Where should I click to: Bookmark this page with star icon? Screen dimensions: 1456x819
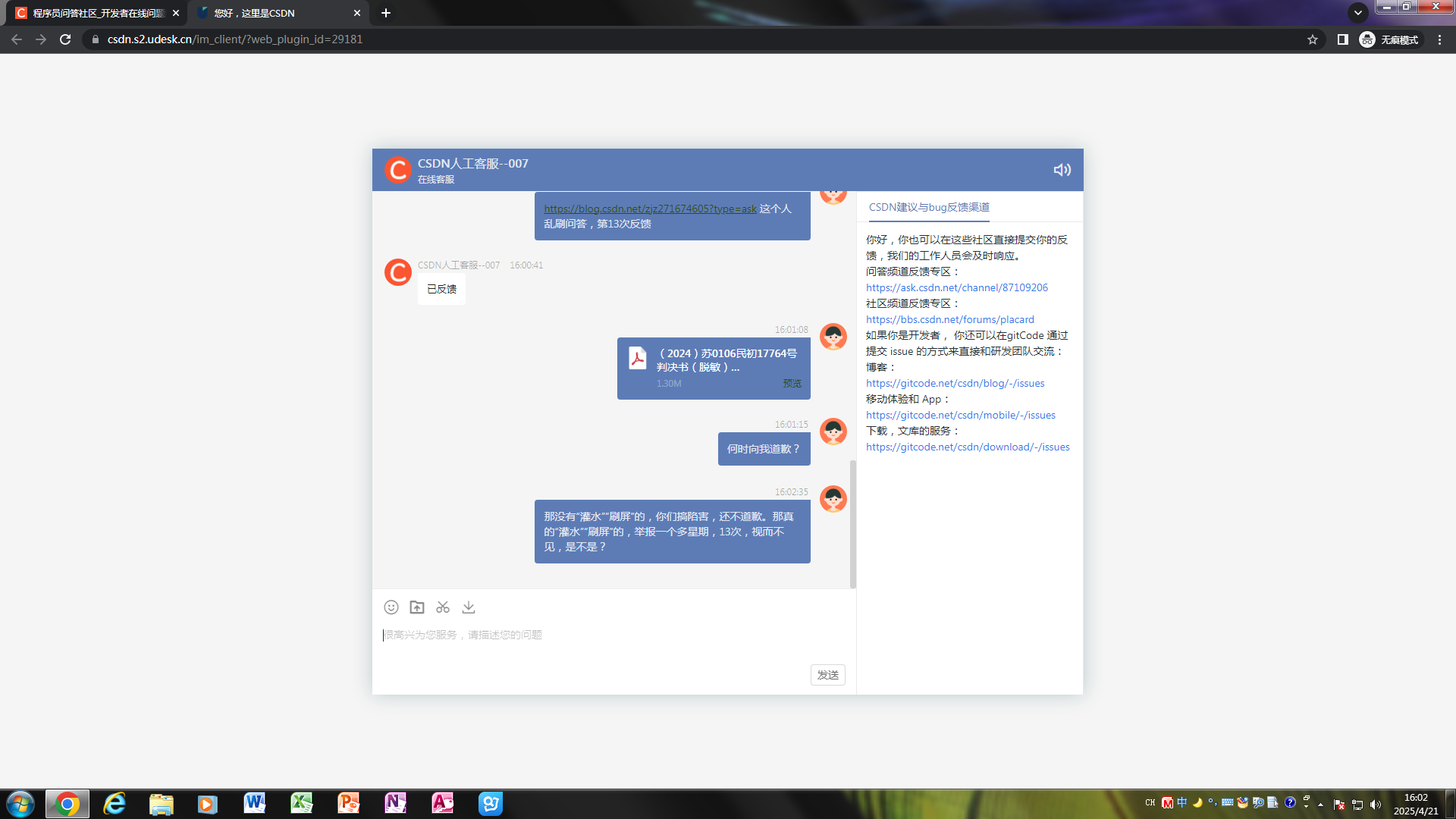click(x=1313, y=39)
